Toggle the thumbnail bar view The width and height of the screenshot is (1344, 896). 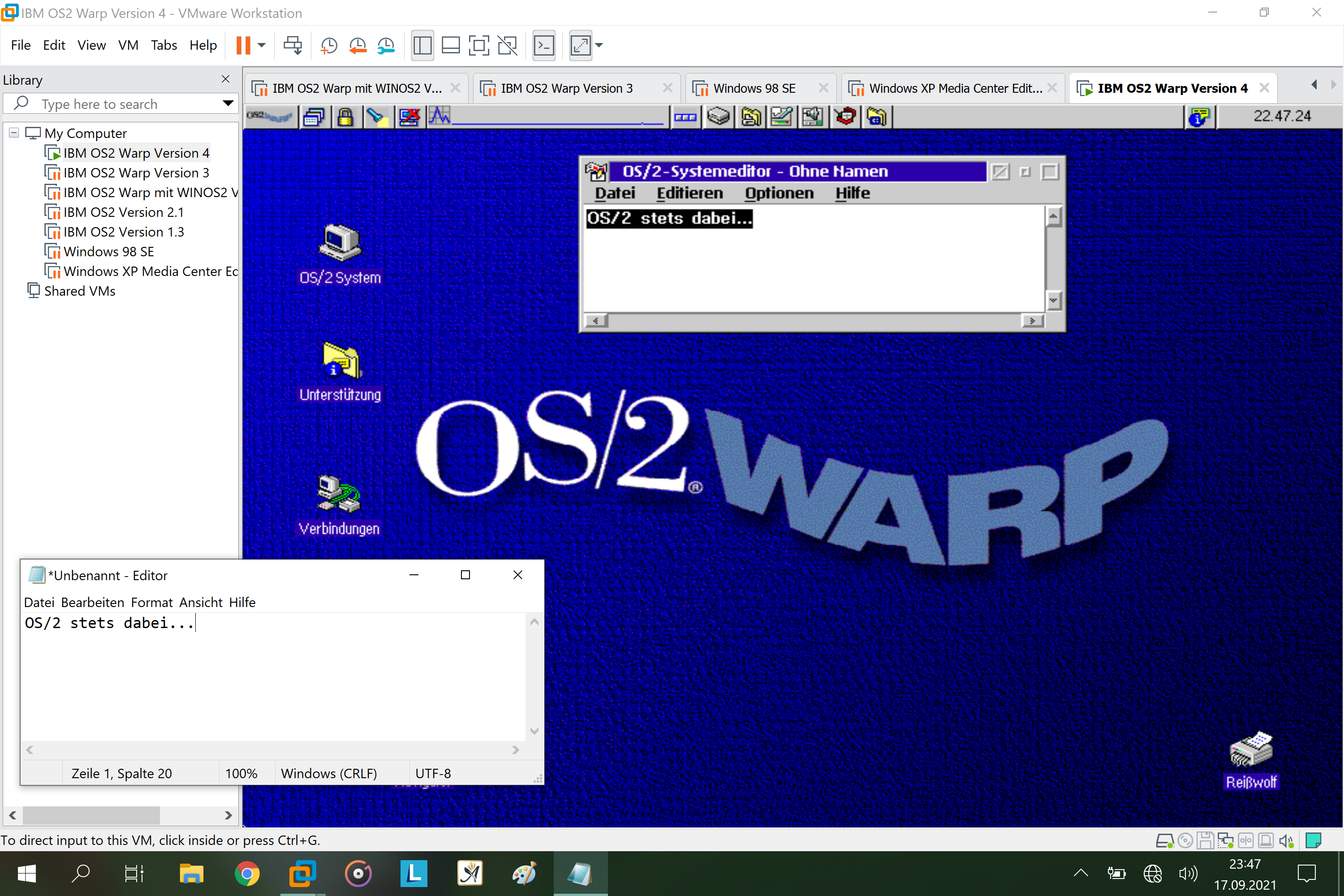tap(451, 45)
